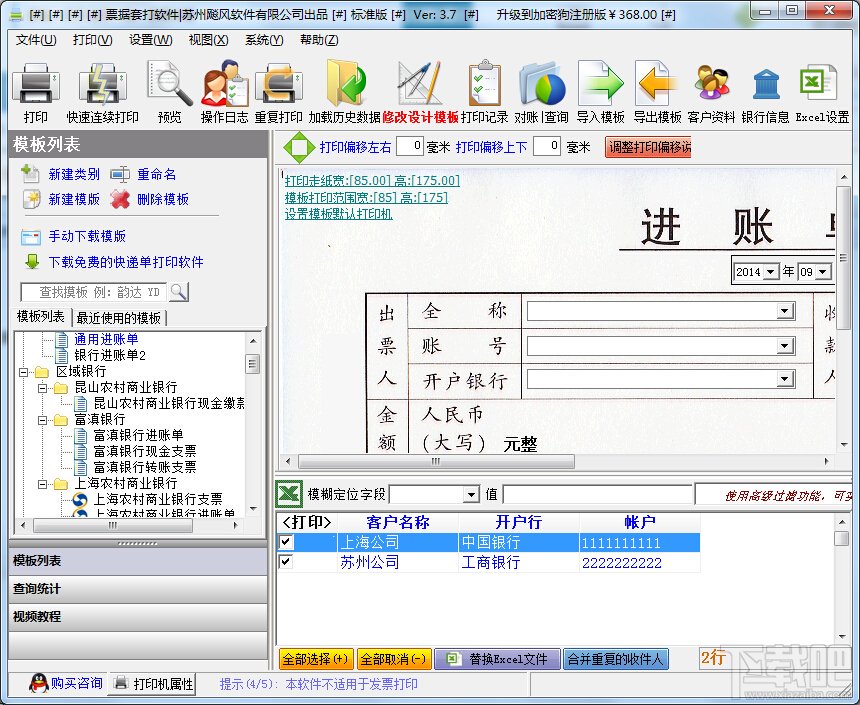This screenshot has width=860, height=705.
Task: Switch to 最近使用的模板 tab
Action: pos(118,318)
